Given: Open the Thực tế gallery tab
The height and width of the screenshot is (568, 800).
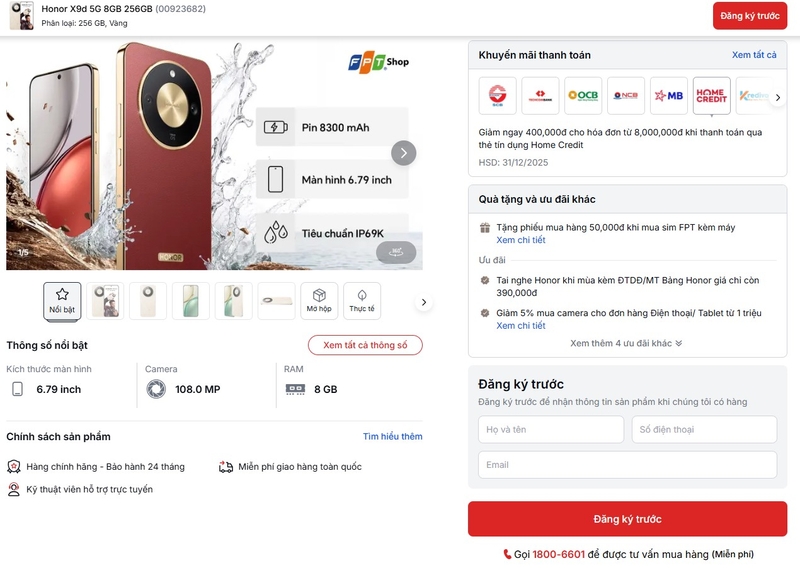Looking at the screenshot, I should click(x=362, y=301).
